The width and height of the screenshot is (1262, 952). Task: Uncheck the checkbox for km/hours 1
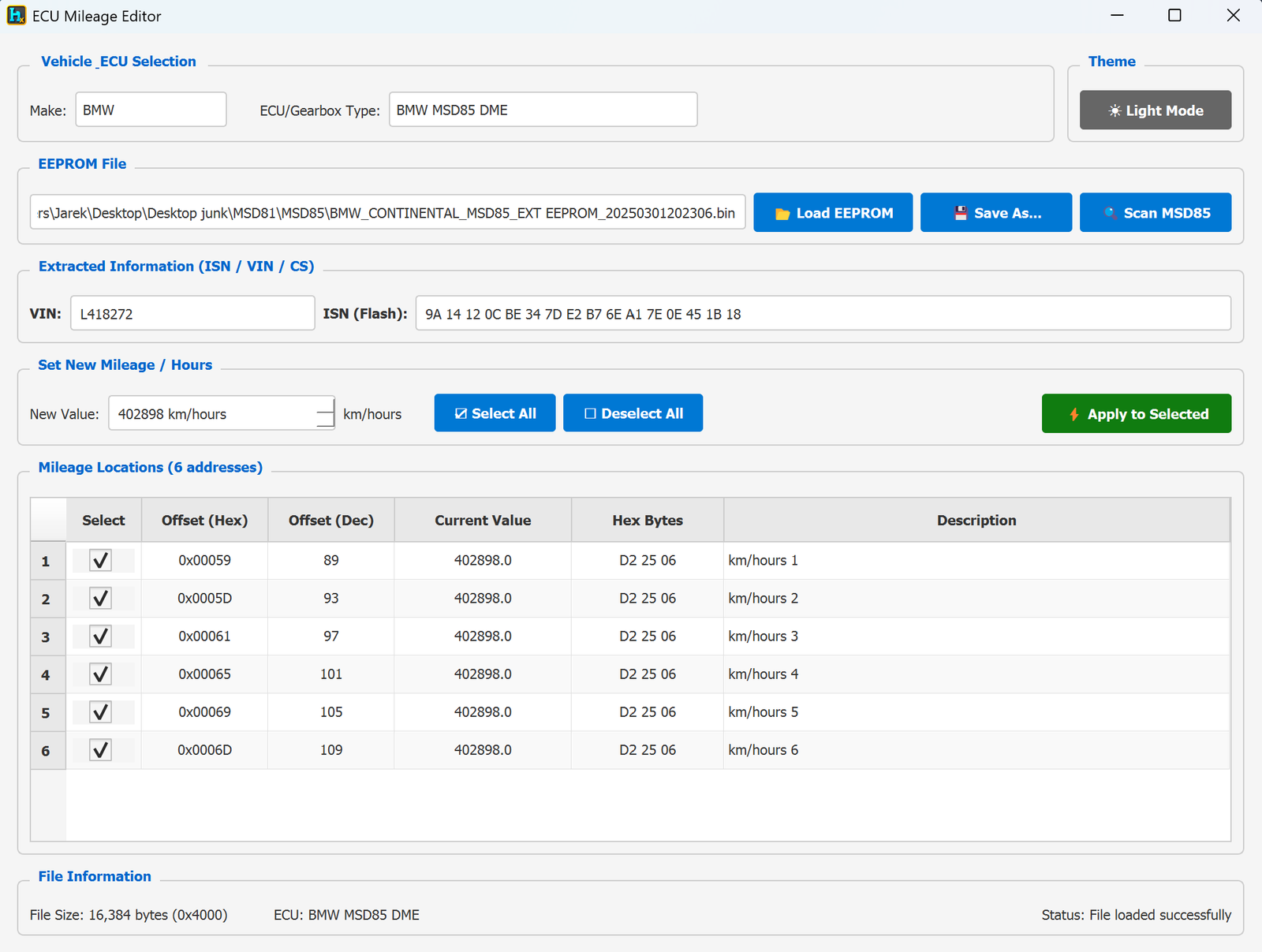click(101, 561)
